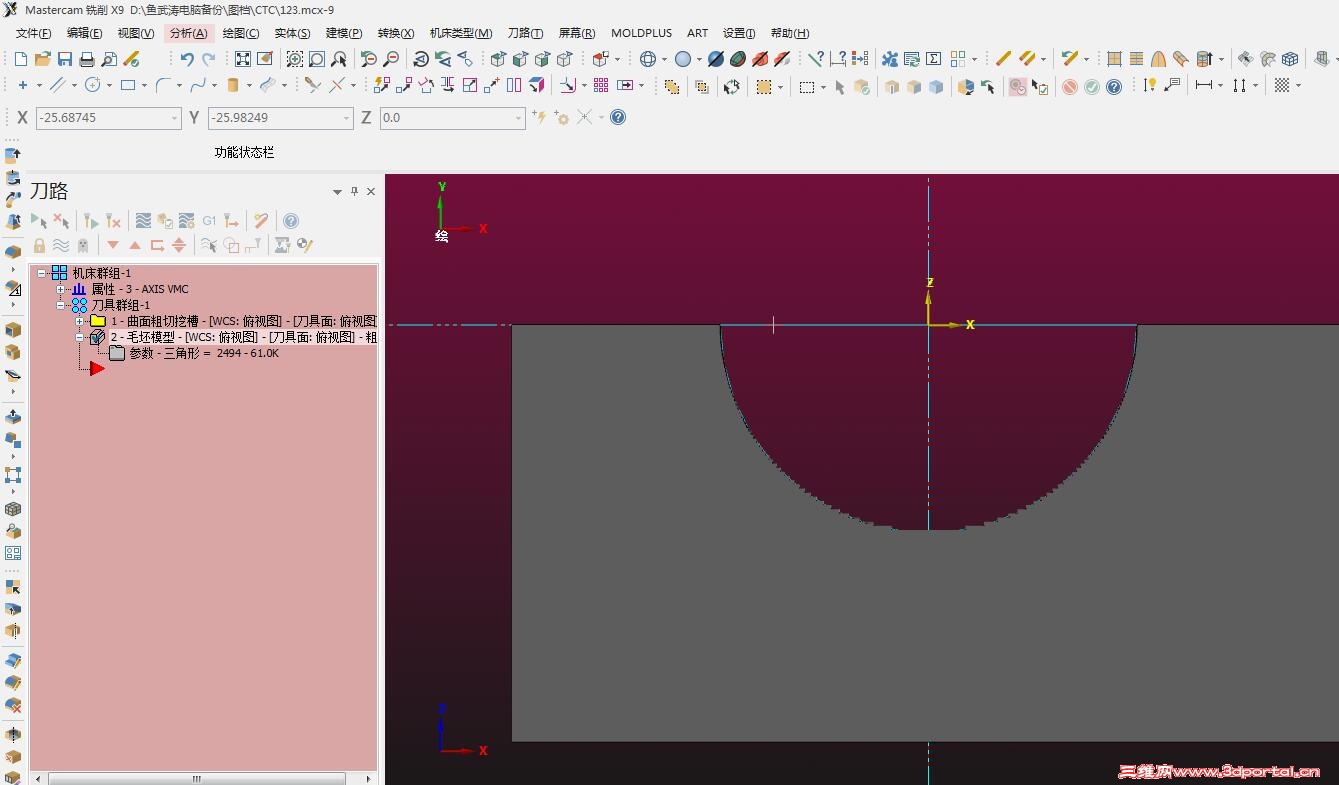Open the Z coordinate dropdown

coord(518,118)
